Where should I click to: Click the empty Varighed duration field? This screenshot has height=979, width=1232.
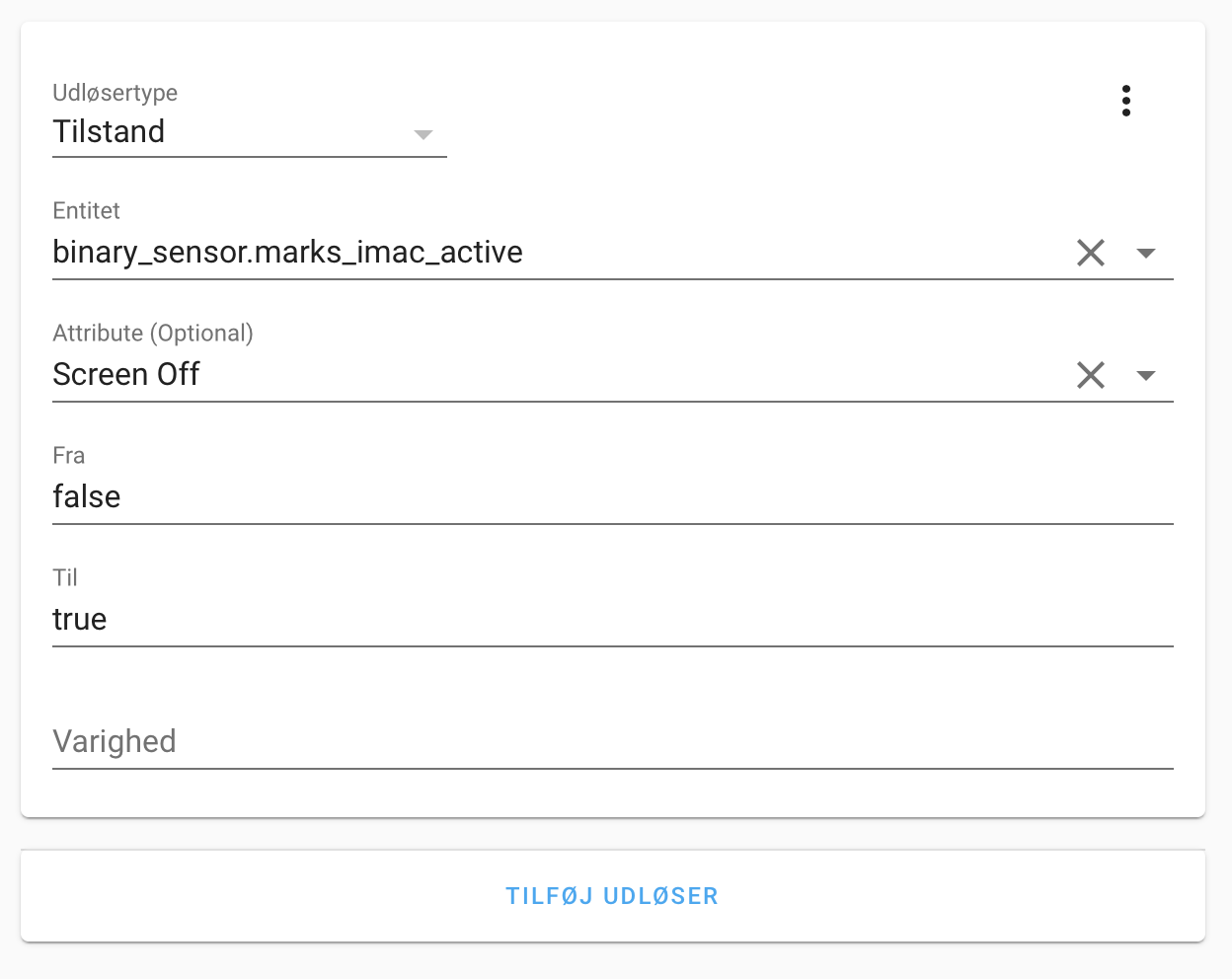click(395, 741)
